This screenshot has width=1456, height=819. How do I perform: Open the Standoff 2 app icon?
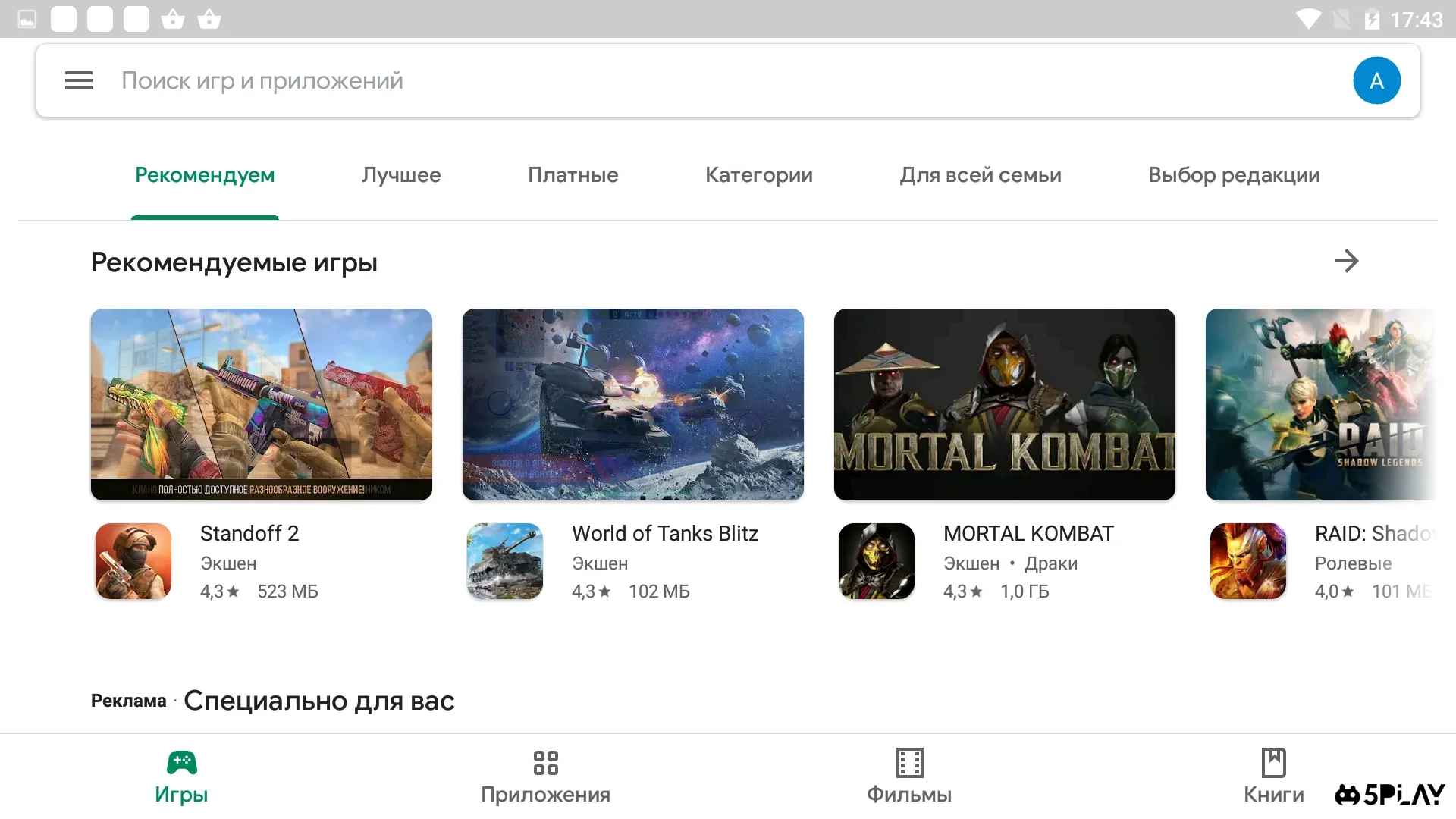click(133, 561)
